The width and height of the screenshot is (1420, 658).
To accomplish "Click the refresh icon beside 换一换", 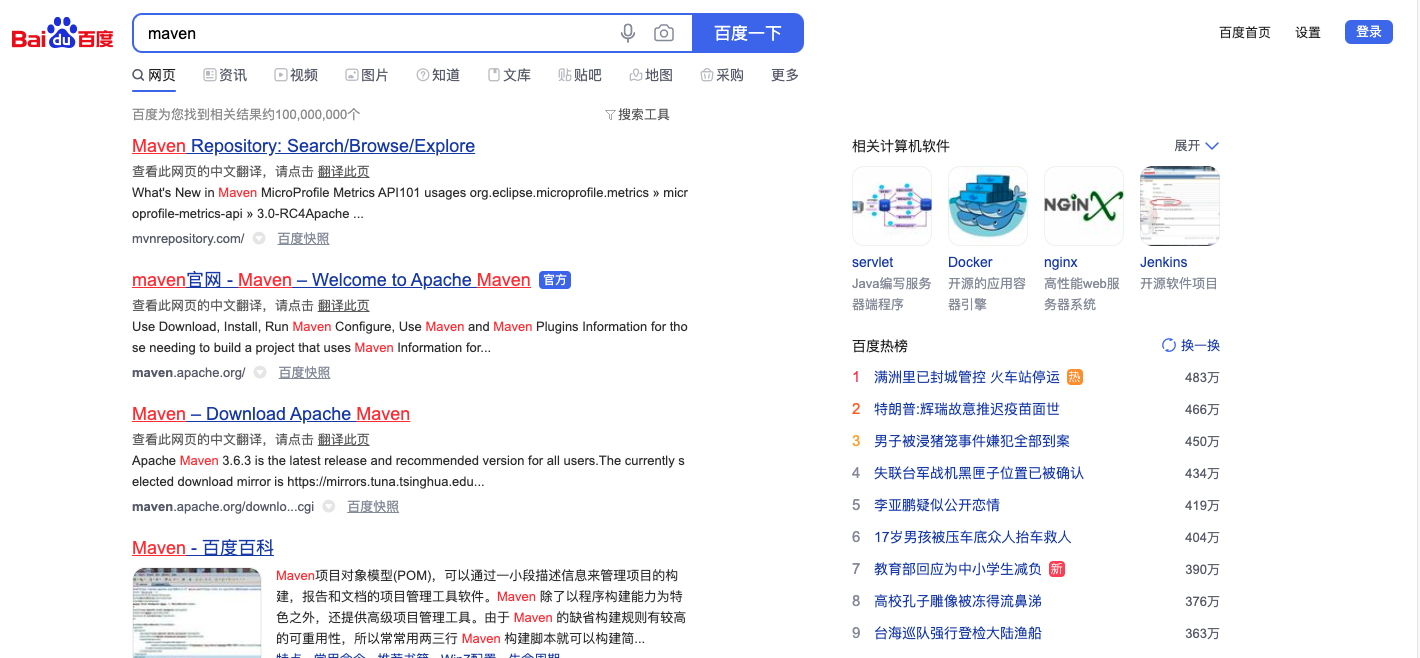I will click(1168, 345).
